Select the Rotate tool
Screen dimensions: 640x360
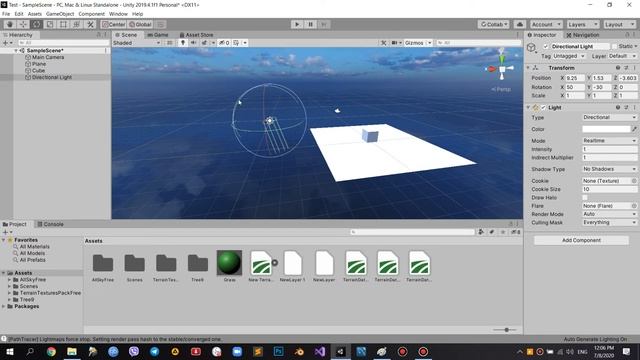coord(36,24)
